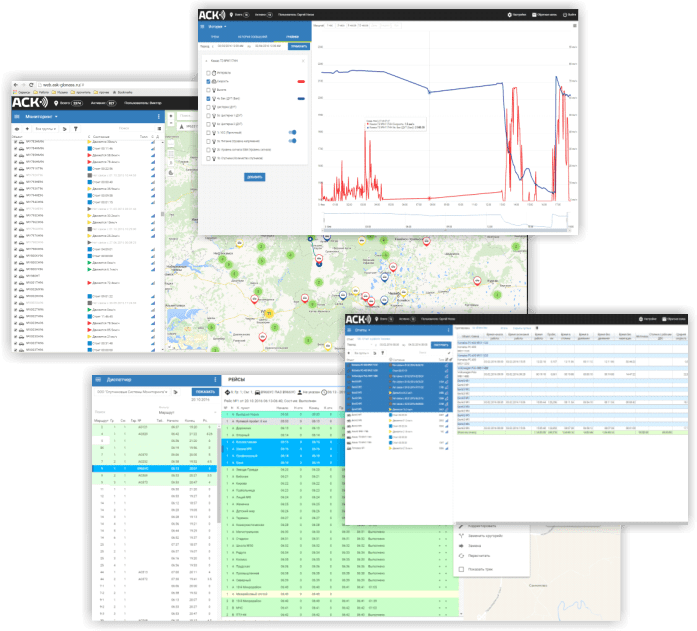Click the filter funnel icon in Reports toolbar

pos(382,353)
